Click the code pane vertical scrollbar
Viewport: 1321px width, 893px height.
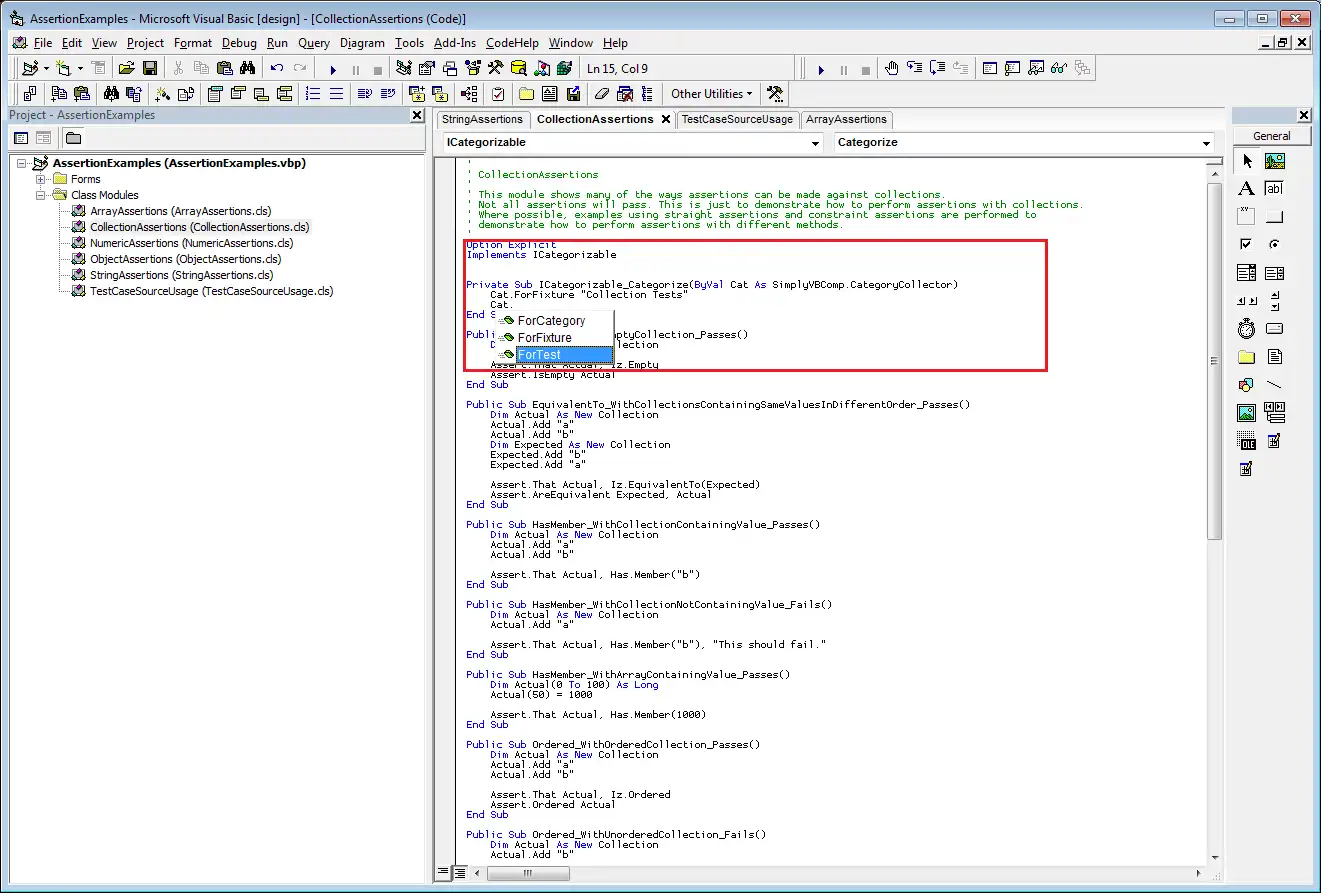tap(1214, 360)
